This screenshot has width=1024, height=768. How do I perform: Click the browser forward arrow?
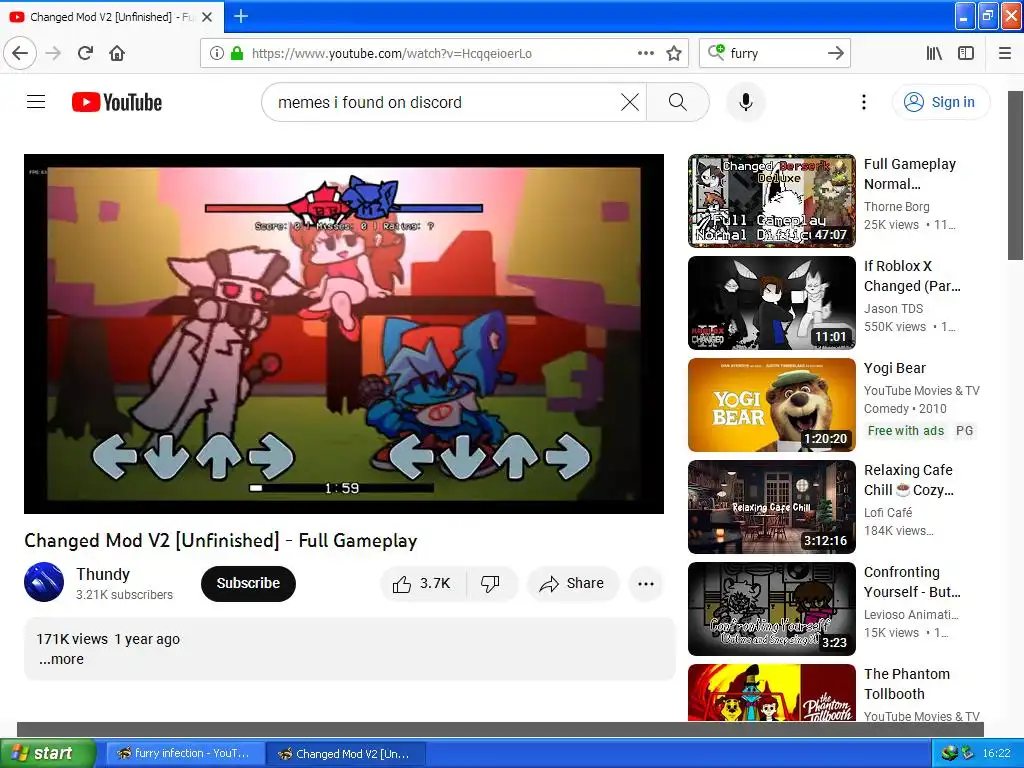point(54,53)
